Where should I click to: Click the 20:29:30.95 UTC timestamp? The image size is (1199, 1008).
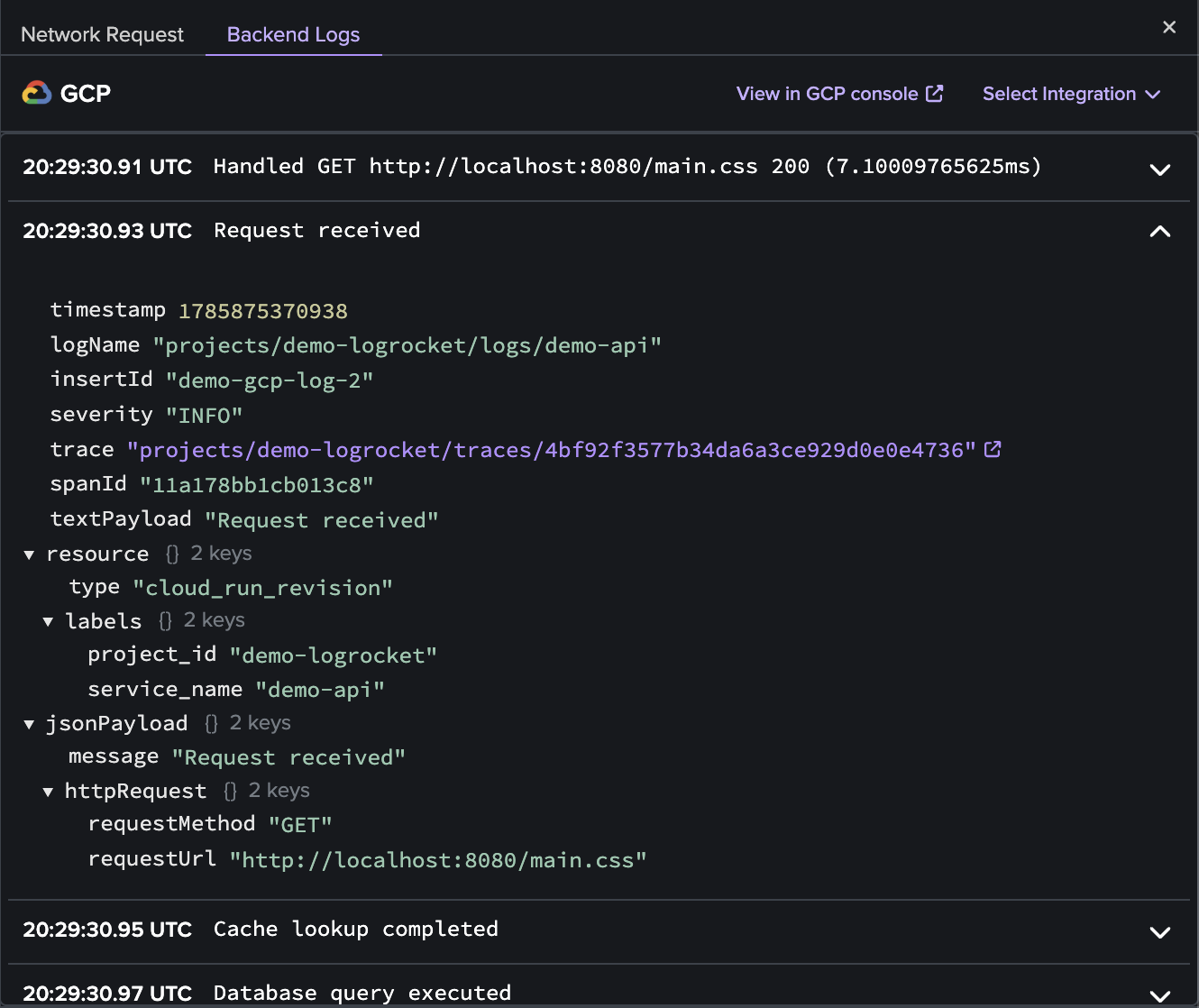click(x=107, y=930)
